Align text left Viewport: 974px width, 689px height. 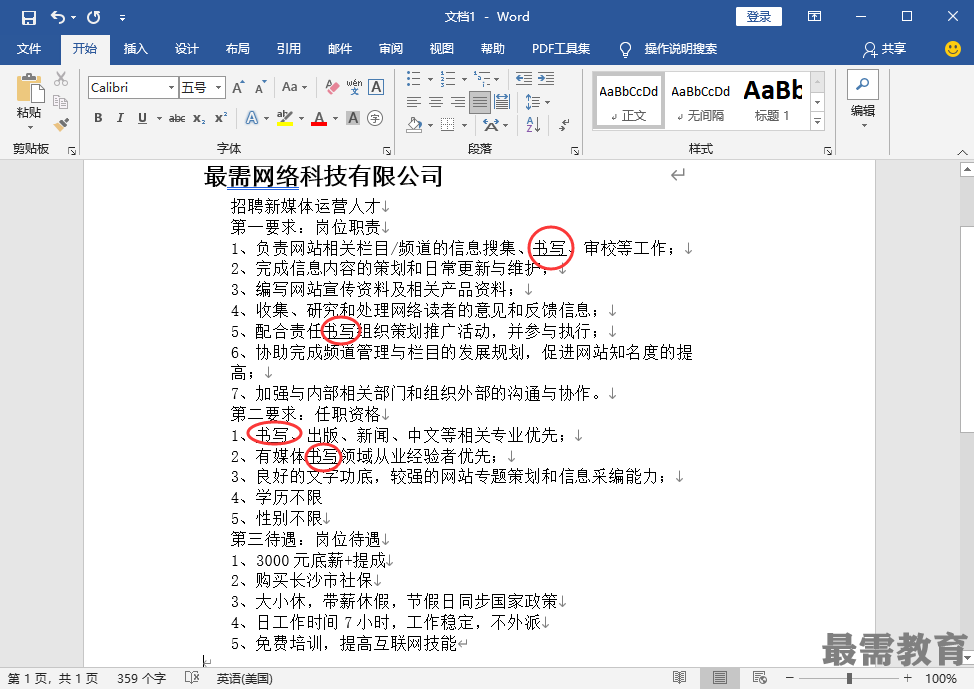(414, 102)
